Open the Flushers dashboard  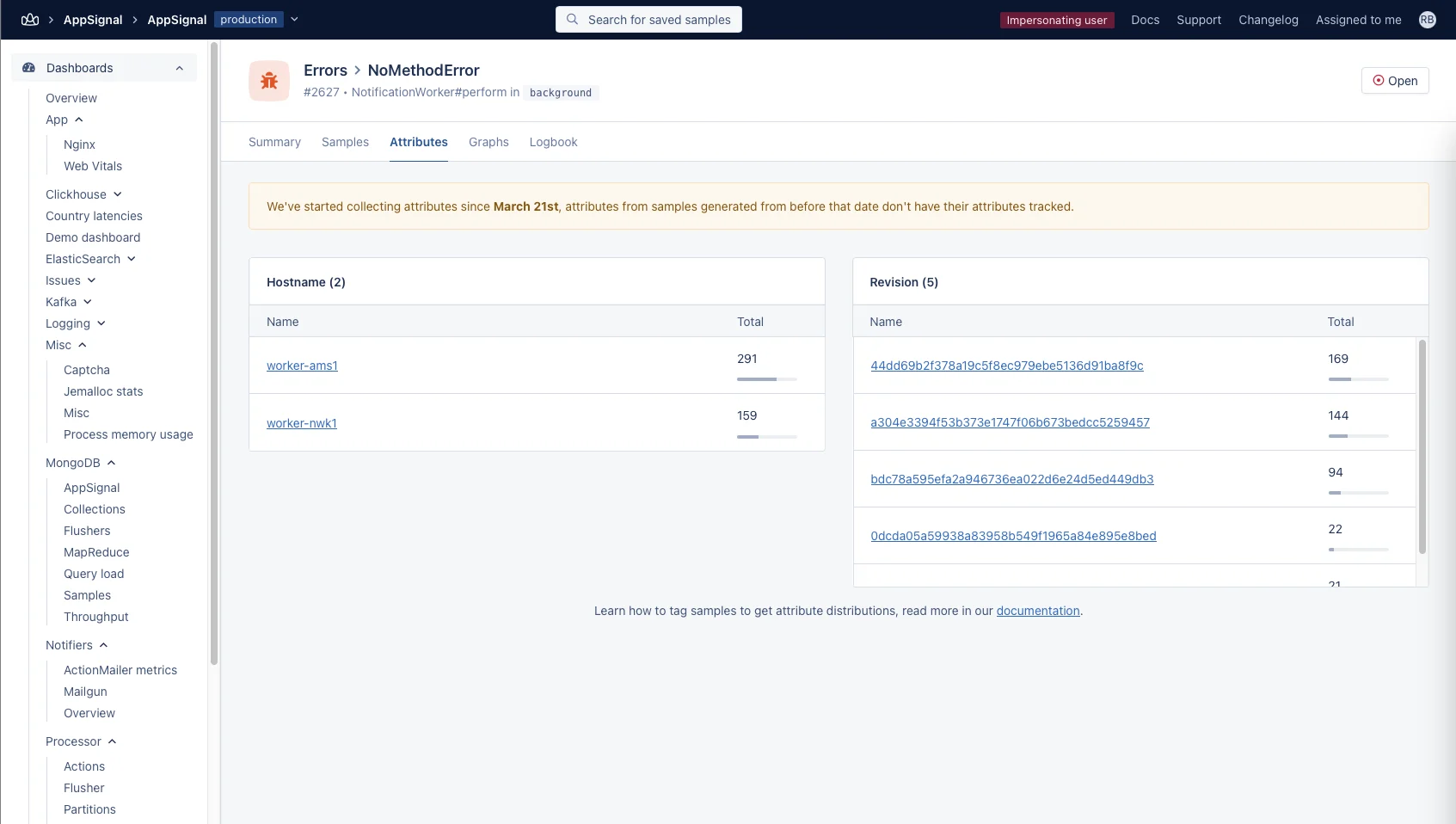[x=87, y=531]
